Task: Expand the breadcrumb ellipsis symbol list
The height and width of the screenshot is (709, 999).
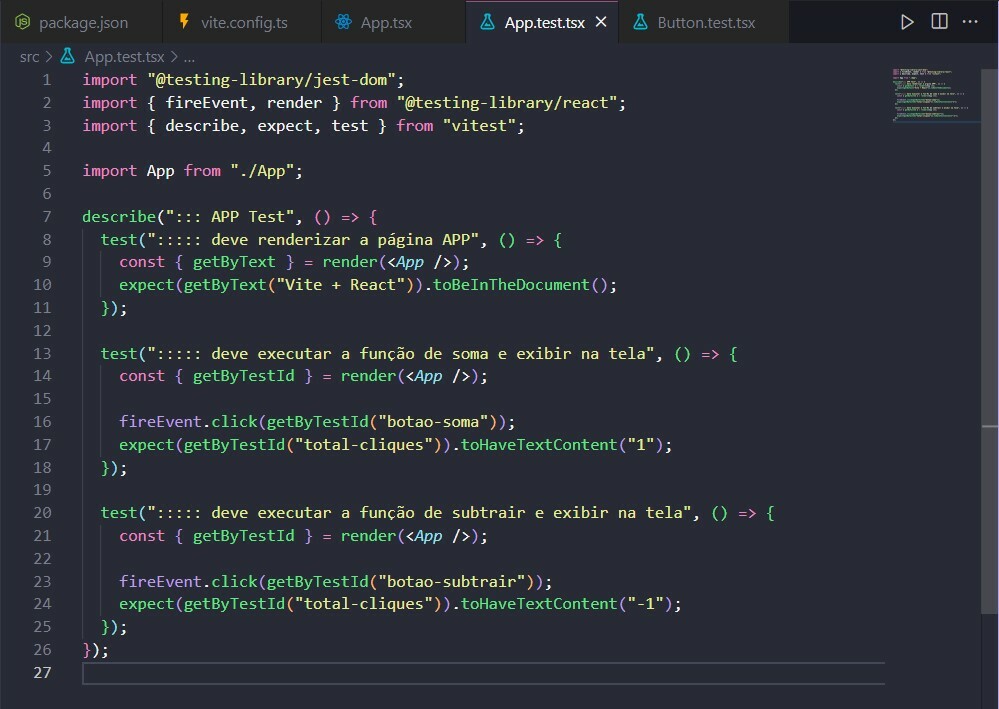Action: click(189, 57)
